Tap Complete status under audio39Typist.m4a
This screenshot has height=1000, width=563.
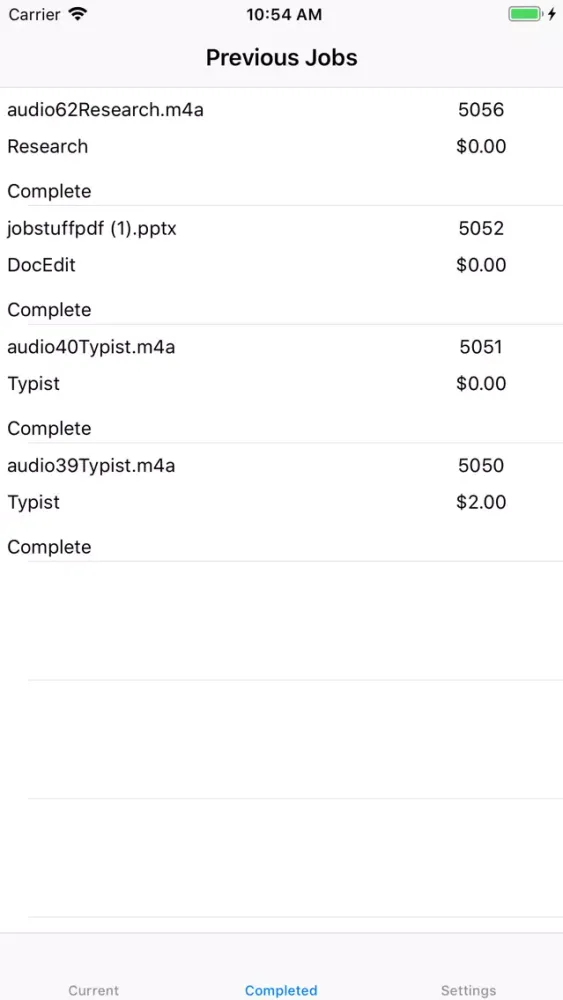pyautogui.click(x=49, y=547)
